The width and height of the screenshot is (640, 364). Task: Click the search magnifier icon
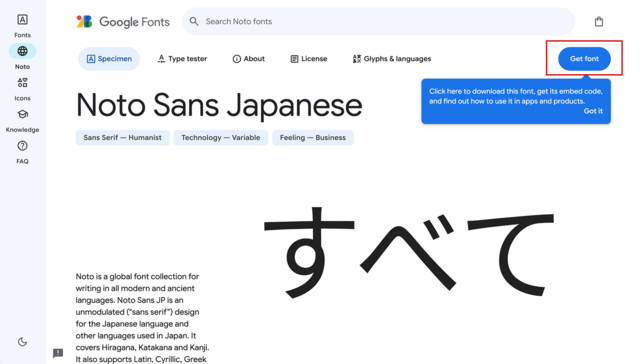tap(194, 22)
